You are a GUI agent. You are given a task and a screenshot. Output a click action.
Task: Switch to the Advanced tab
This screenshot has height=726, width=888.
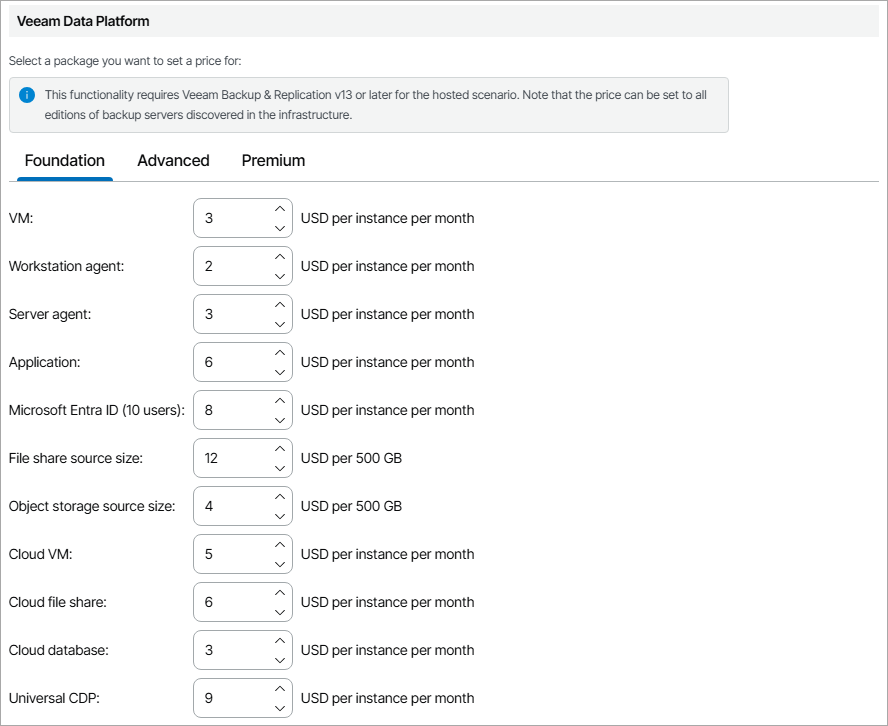(x=173, y=161)
